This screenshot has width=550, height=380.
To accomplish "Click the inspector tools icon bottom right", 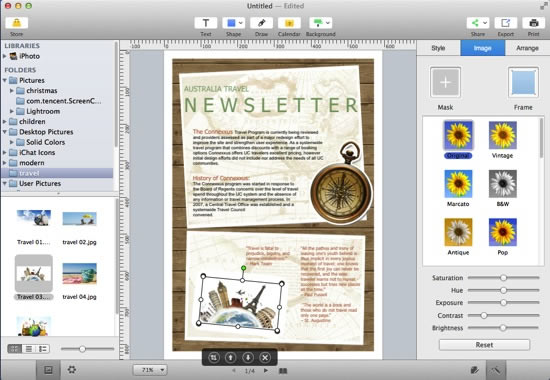I will 496,370.
